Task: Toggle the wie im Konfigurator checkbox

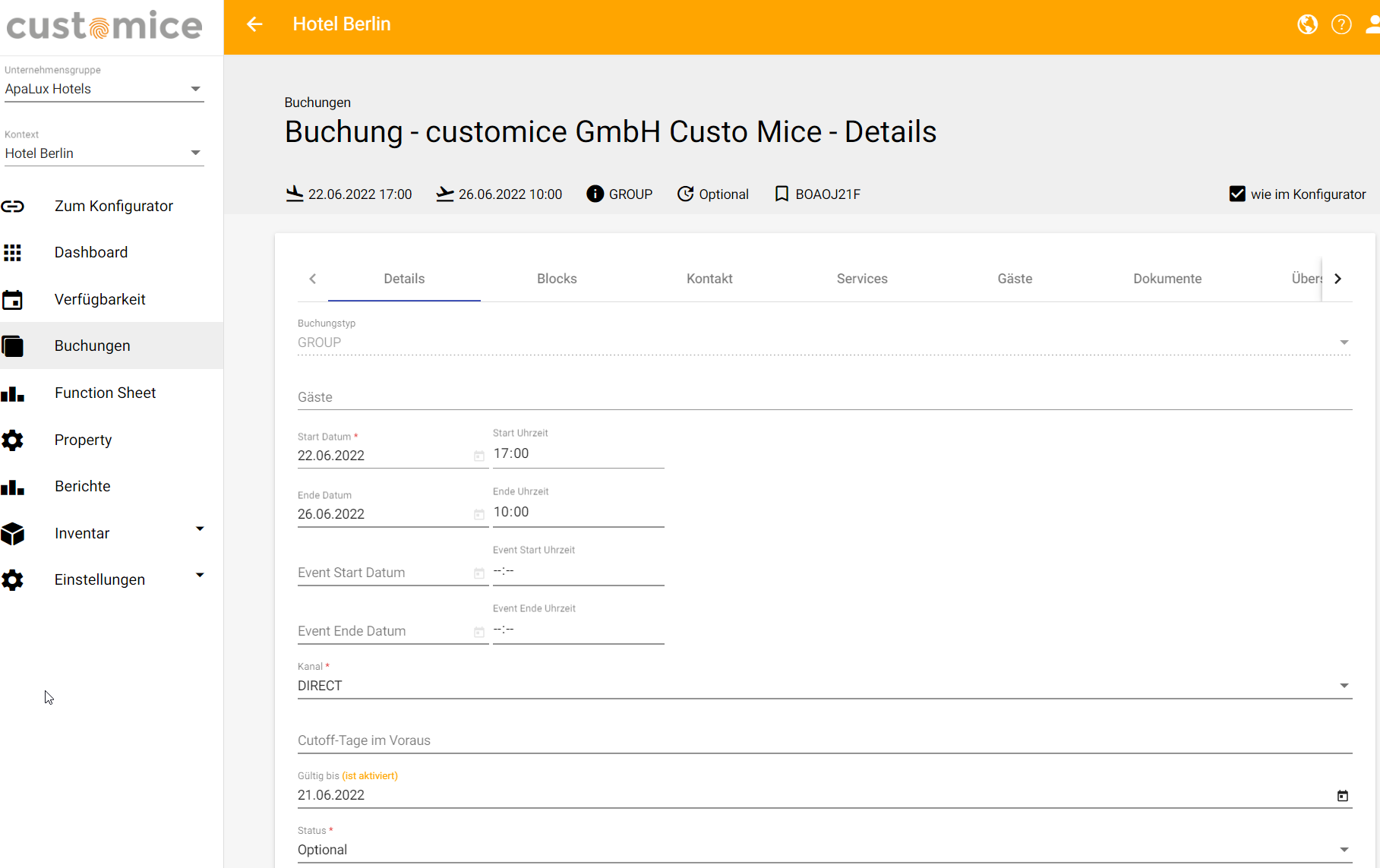Action: [1237, 194]
